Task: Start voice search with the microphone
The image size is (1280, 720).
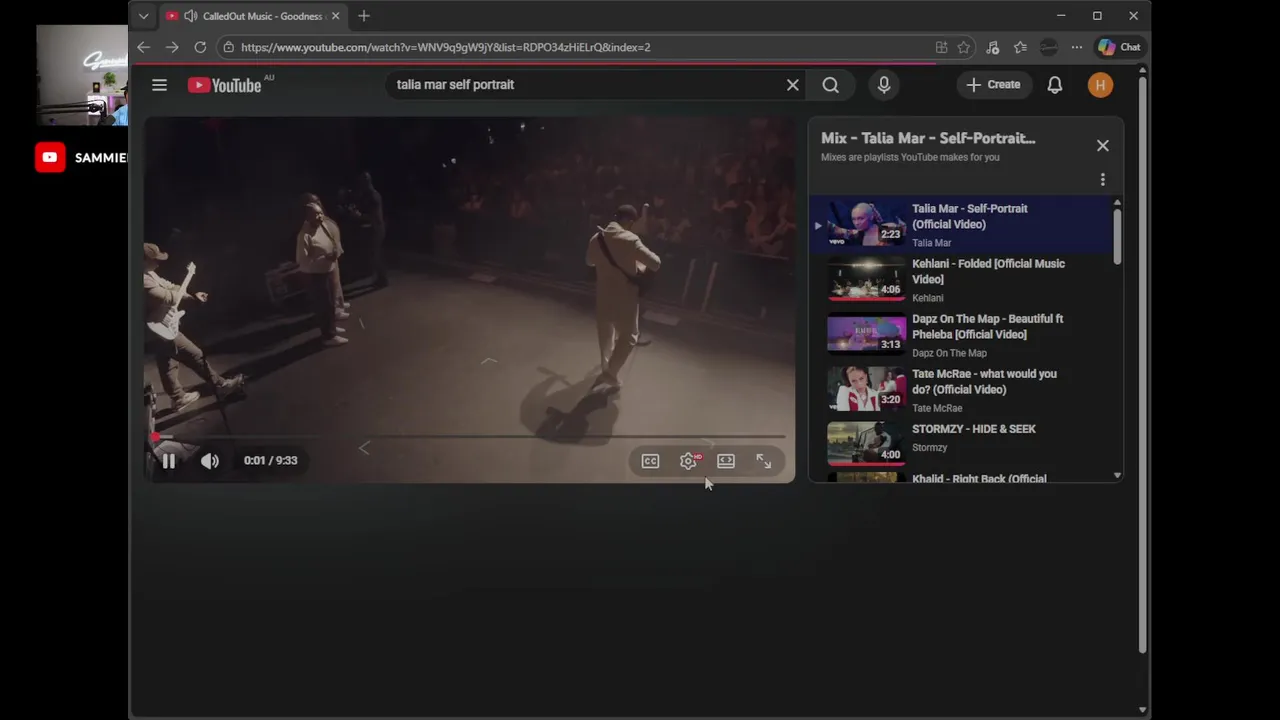Action: (x=884, y=85)
